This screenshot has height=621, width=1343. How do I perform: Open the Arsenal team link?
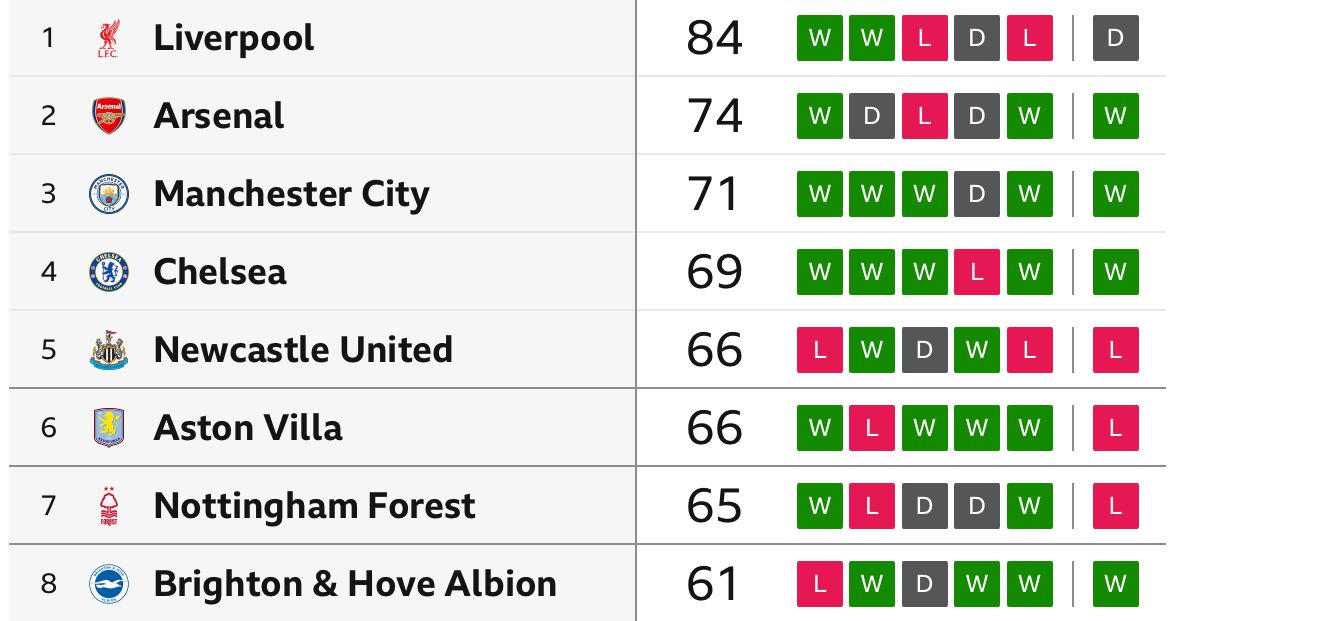tap(219, 116)
